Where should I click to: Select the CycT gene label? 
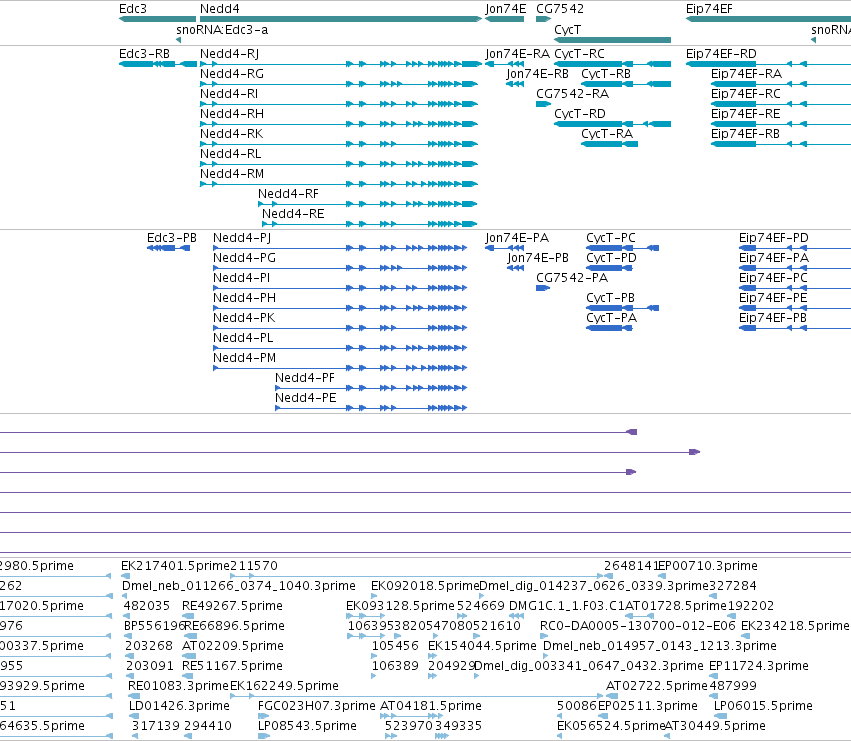[x=567, y=29]
